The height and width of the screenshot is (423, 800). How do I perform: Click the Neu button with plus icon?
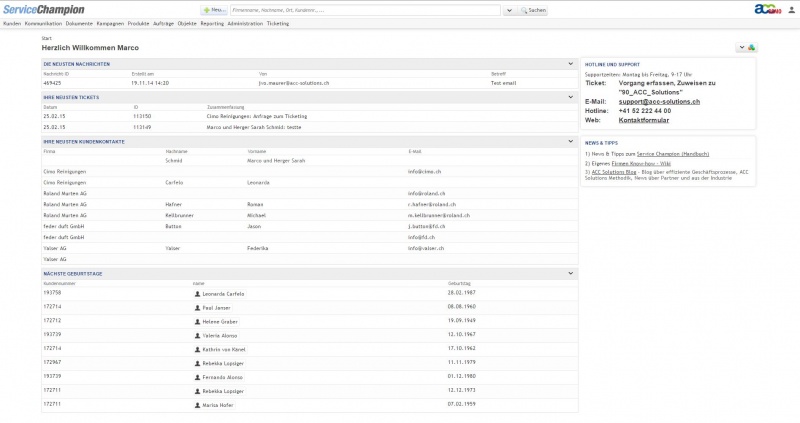tap(214, 10)
